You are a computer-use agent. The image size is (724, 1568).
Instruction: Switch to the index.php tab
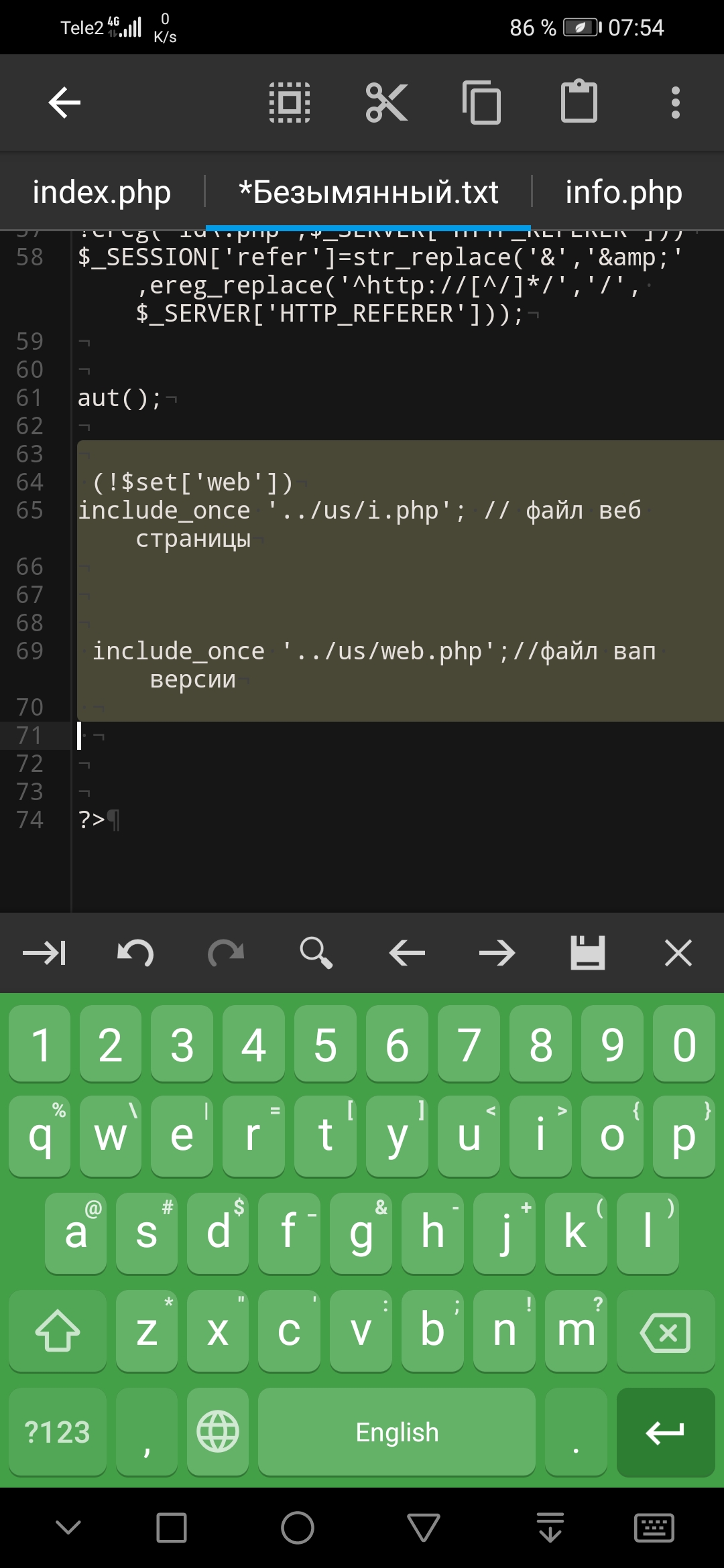click(102, 192)
